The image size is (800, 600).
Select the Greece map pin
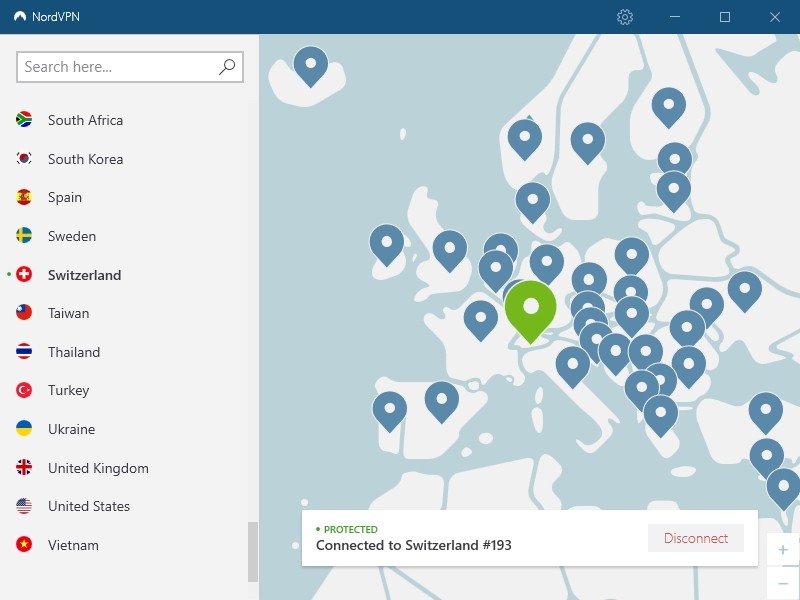point(661,415)
